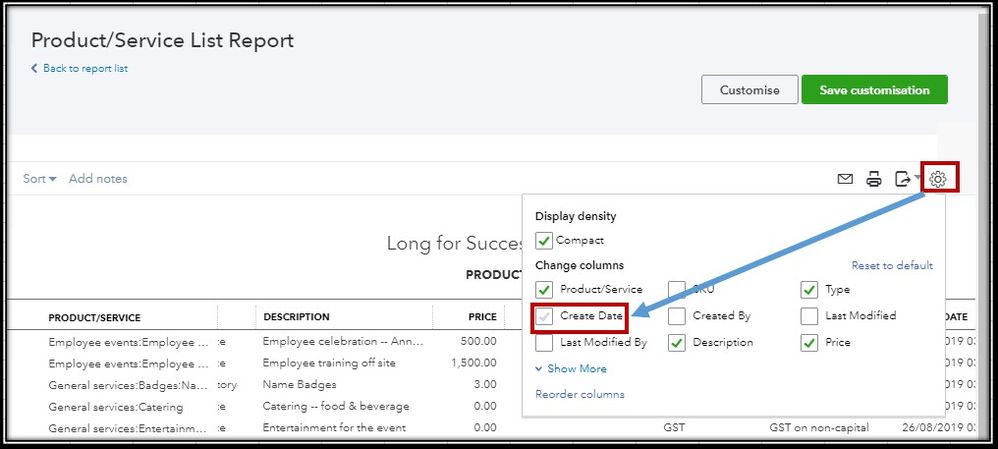Open the gear settings icon
The image size is (998, 449).
pos(938,179)
